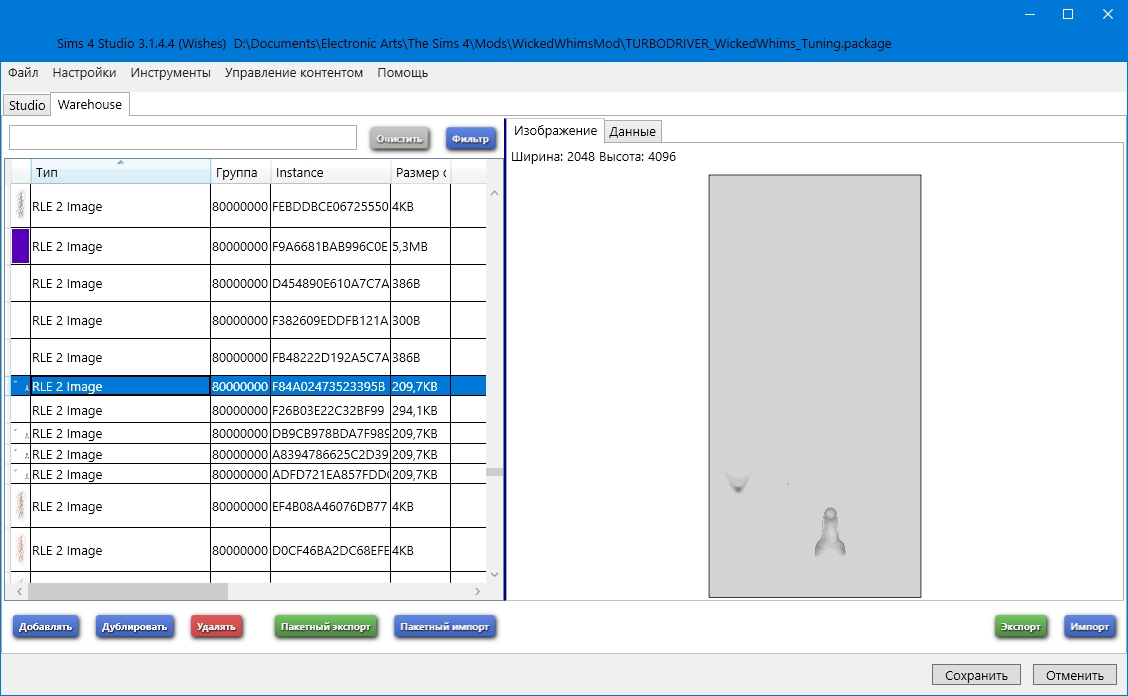Screen dimensions: 1128x696
Task: Click the Отменить button
Action: [x=1075, y=675]
